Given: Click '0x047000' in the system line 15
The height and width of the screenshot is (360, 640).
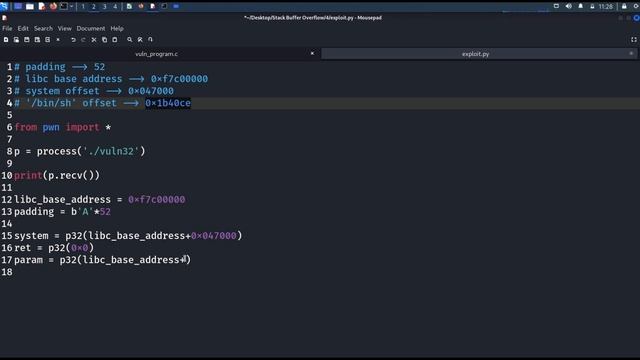Looking at the screenshot, I should [x=213, y=236].
